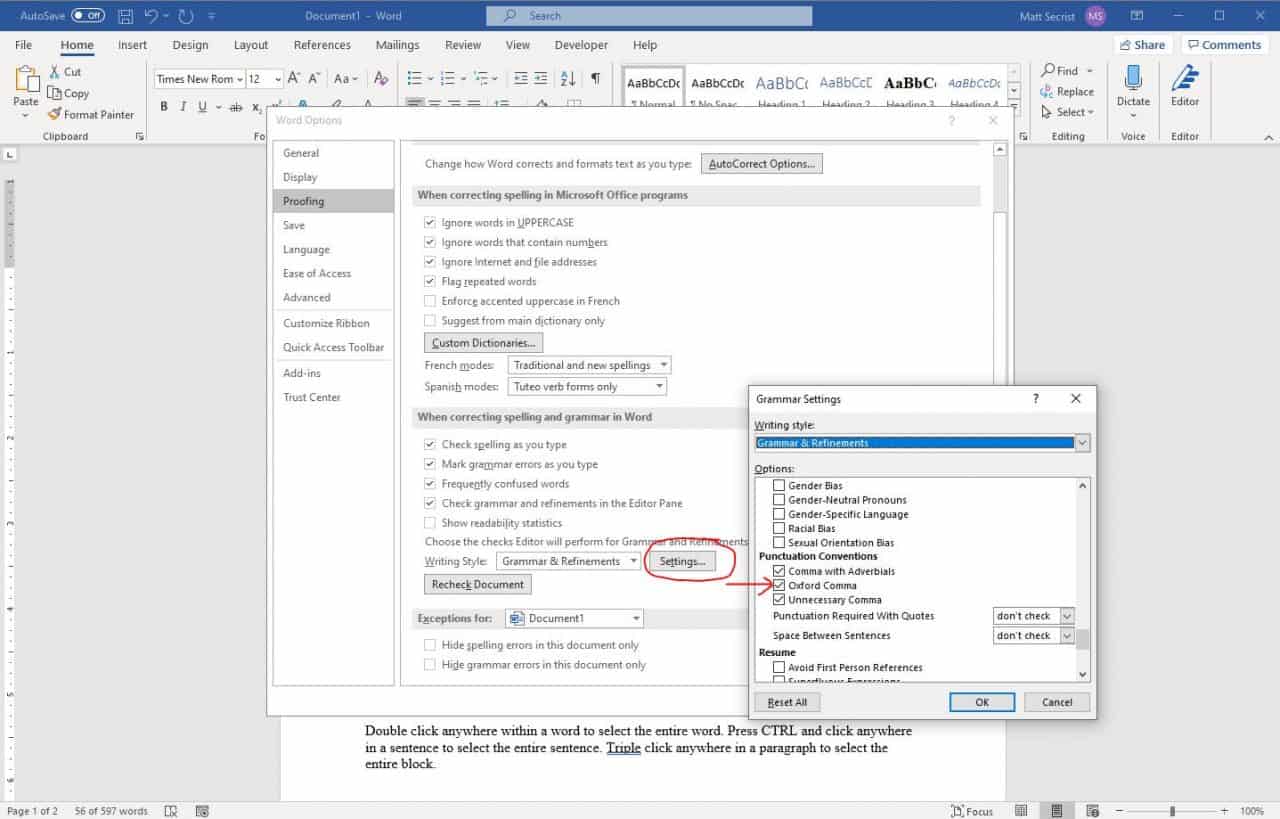
Task: Enable the Oxford Comma option
Action: (x=779, y=585)
